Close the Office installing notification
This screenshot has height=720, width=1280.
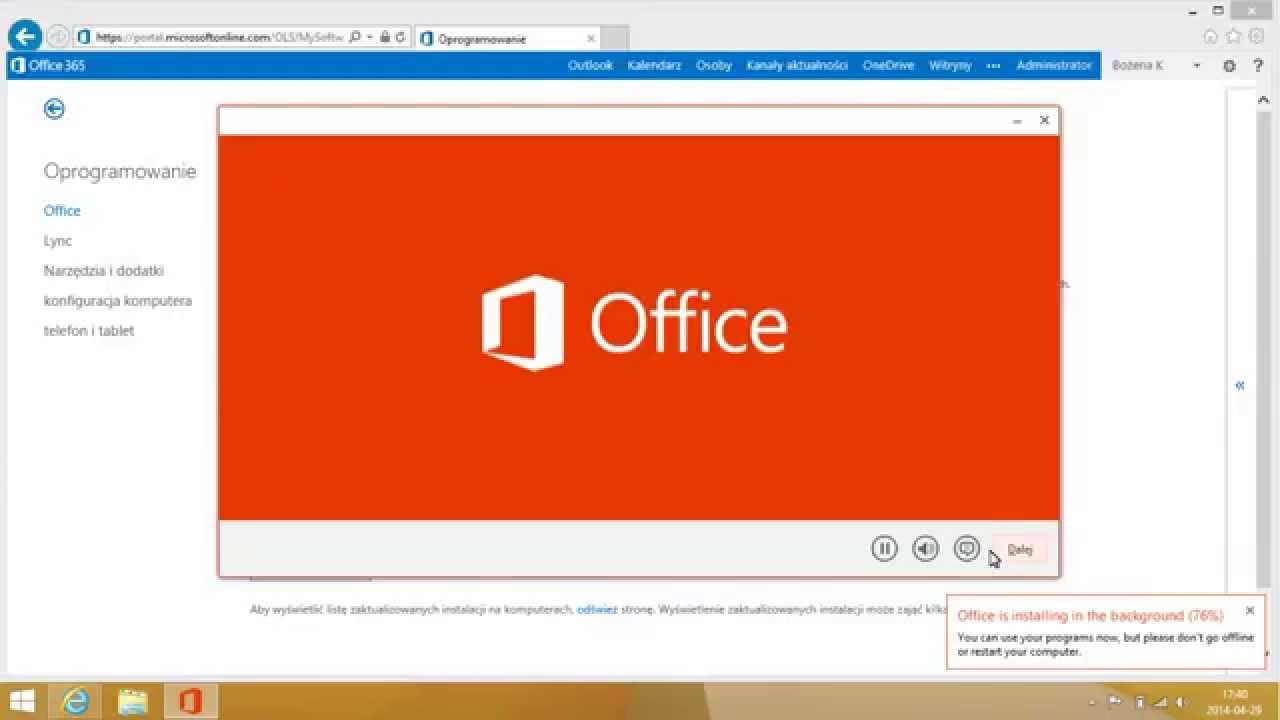[1250, 610]
